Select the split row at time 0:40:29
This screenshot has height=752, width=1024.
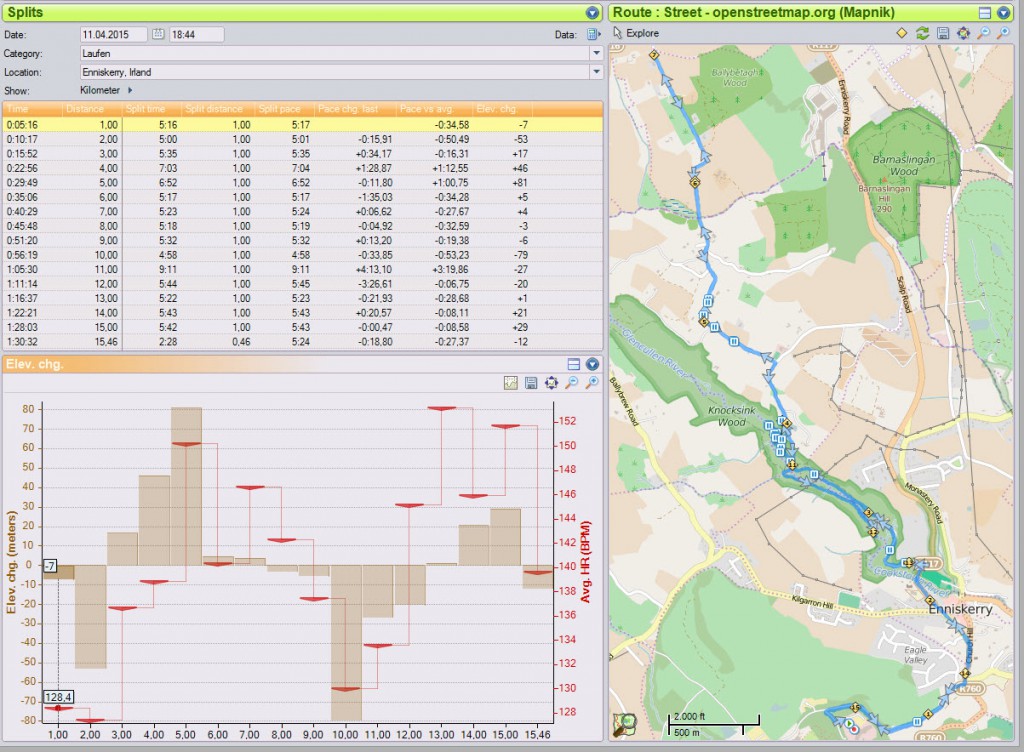pos(302,212)
